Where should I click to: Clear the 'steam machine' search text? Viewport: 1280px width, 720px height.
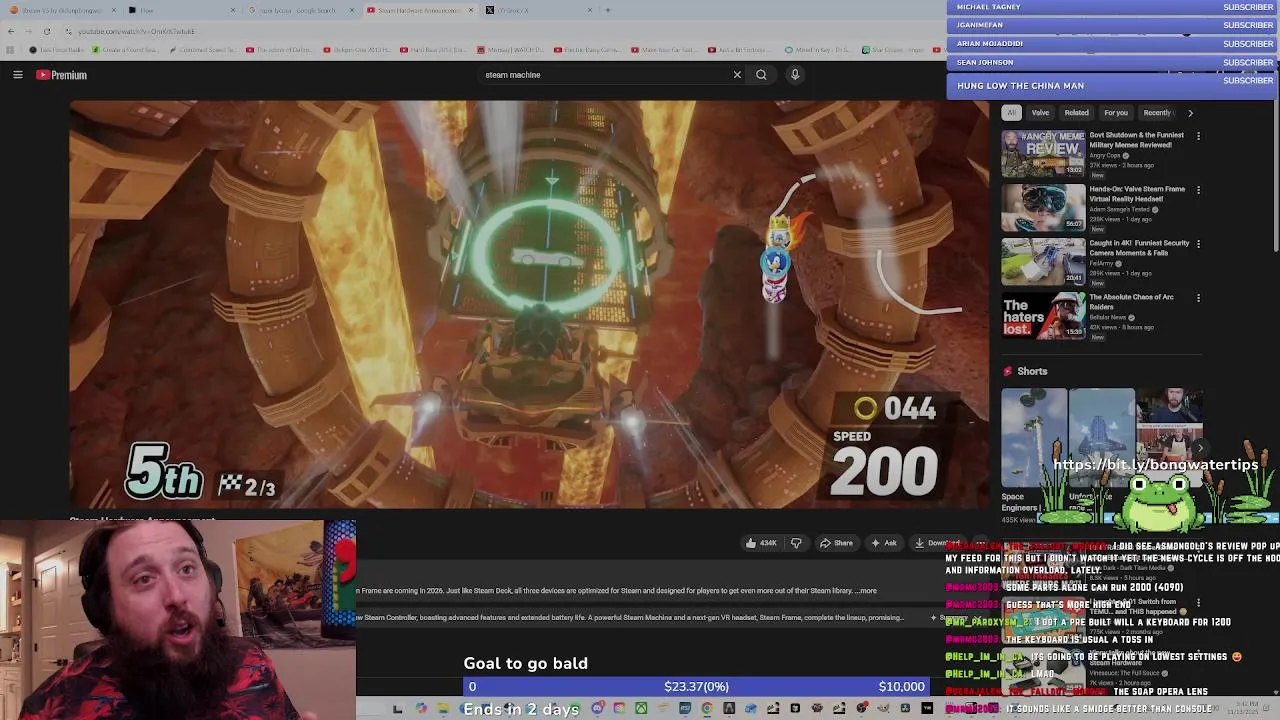click(737, 75)
